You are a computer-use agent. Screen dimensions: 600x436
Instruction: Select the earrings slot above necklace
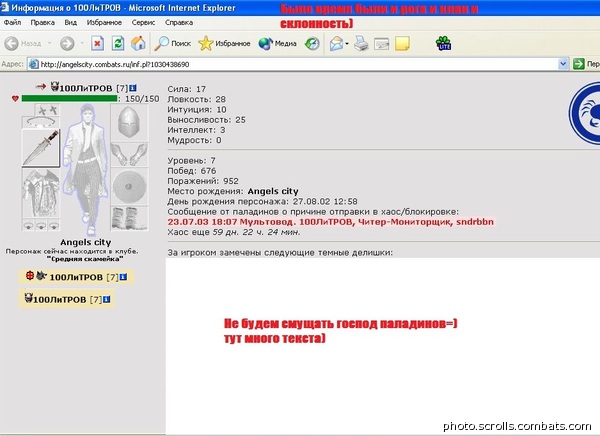point(48,110)
